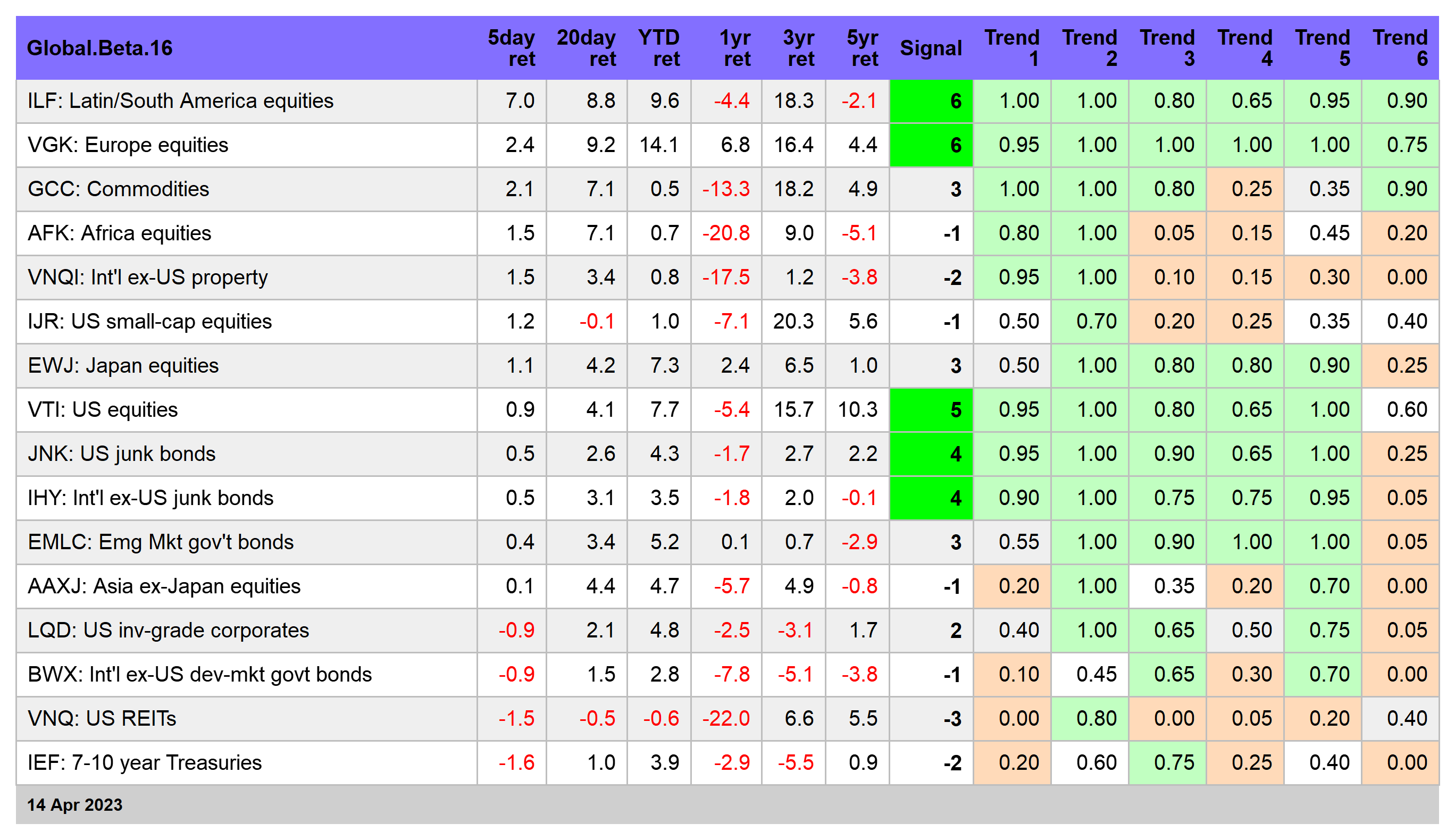
Task: Select the YTD ret column header
Action: (x=659, y=48)
